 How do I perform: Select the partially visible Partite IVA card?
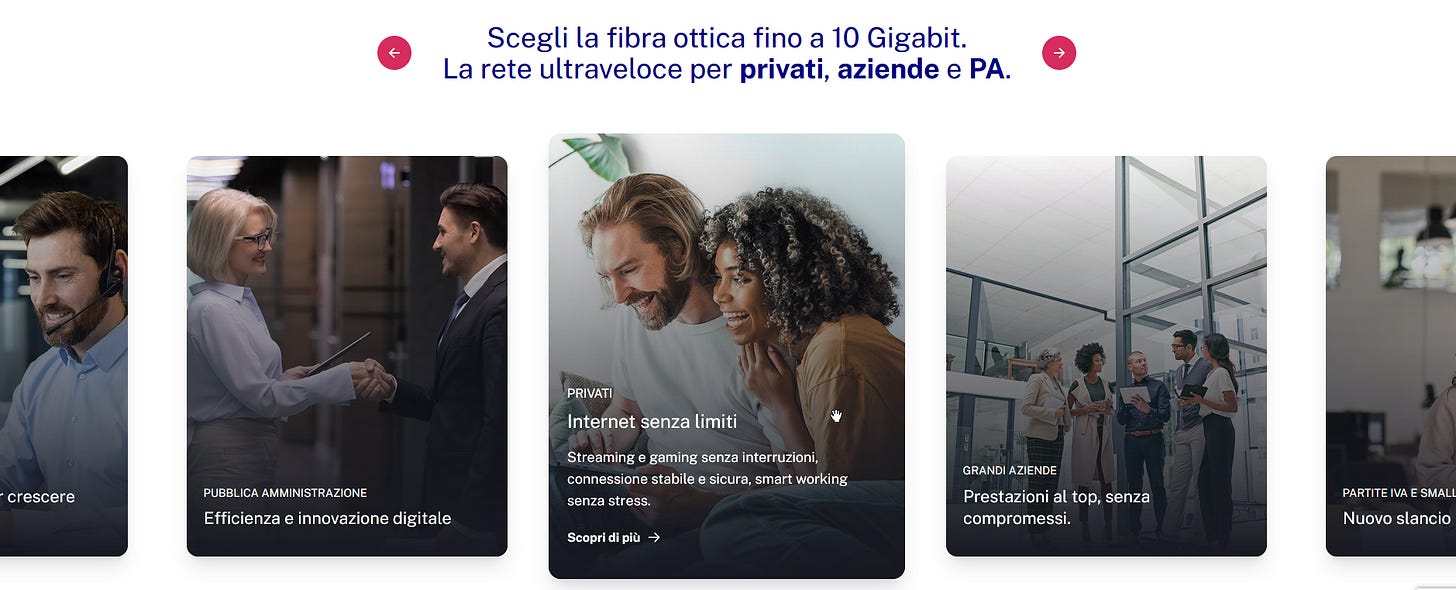click(1391, 356)
